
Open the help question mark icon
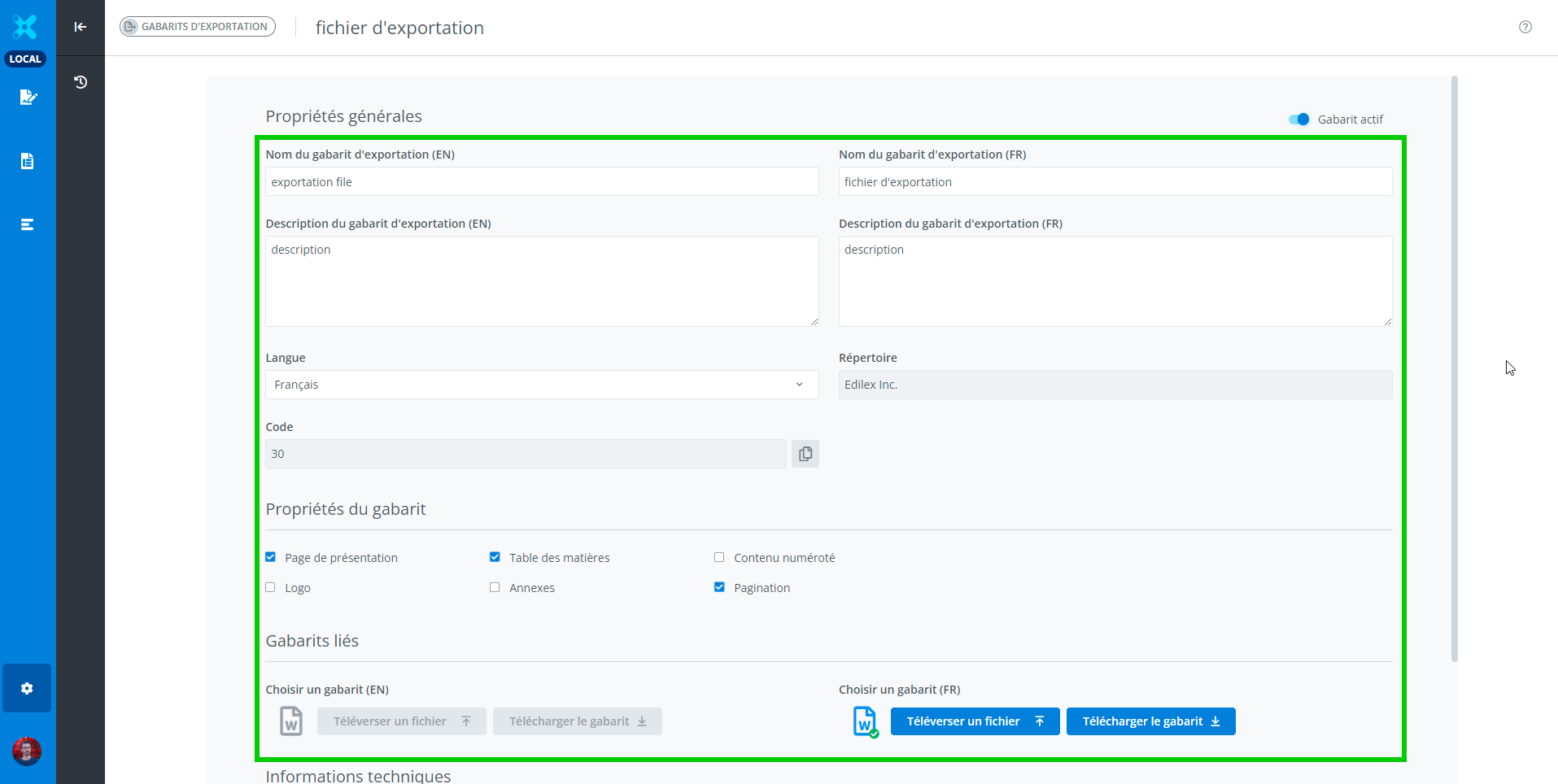click(1525, 27)
